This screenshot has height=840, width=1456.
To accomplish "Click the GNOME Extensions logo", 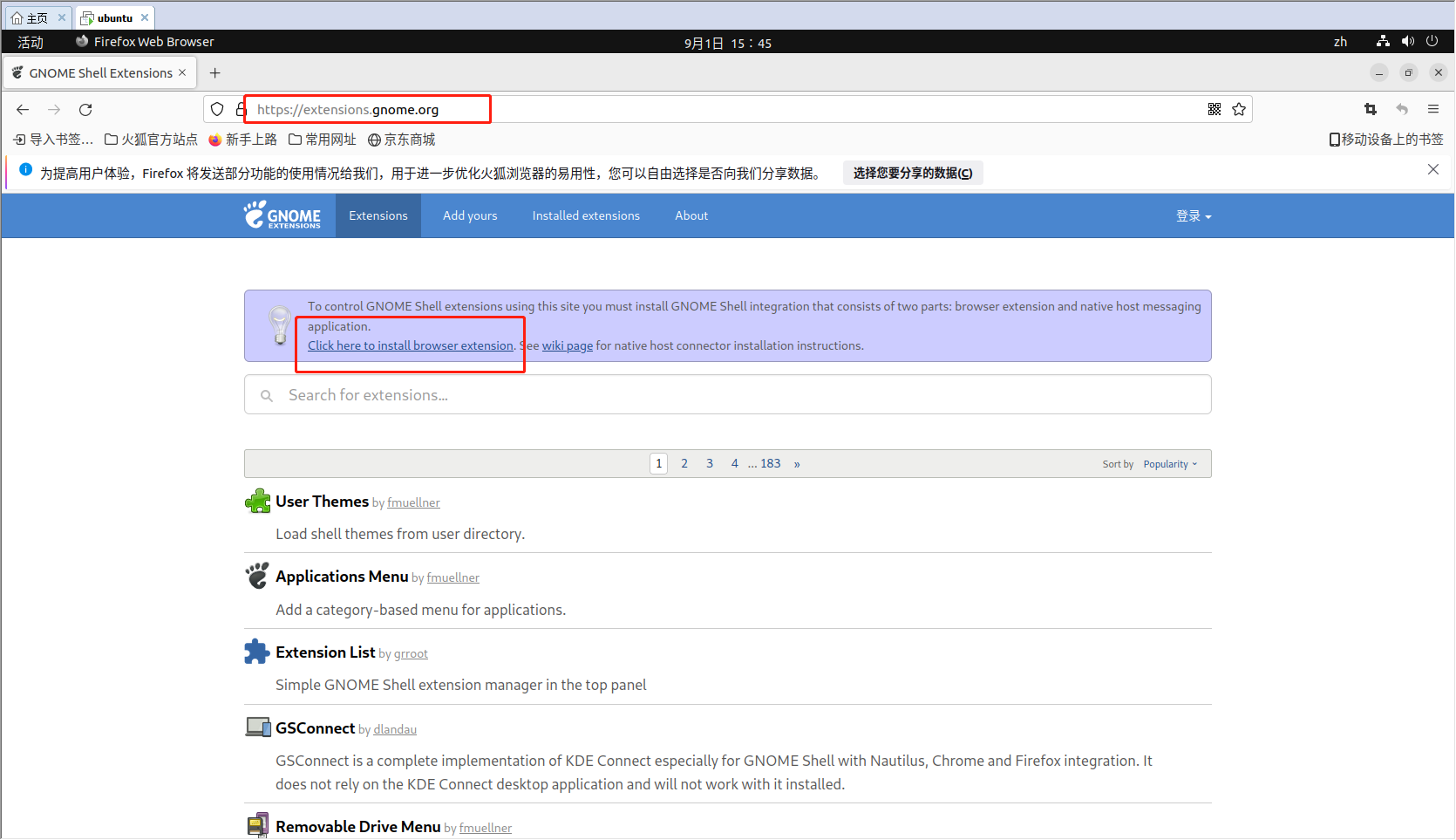I will (x=282, y=215).
